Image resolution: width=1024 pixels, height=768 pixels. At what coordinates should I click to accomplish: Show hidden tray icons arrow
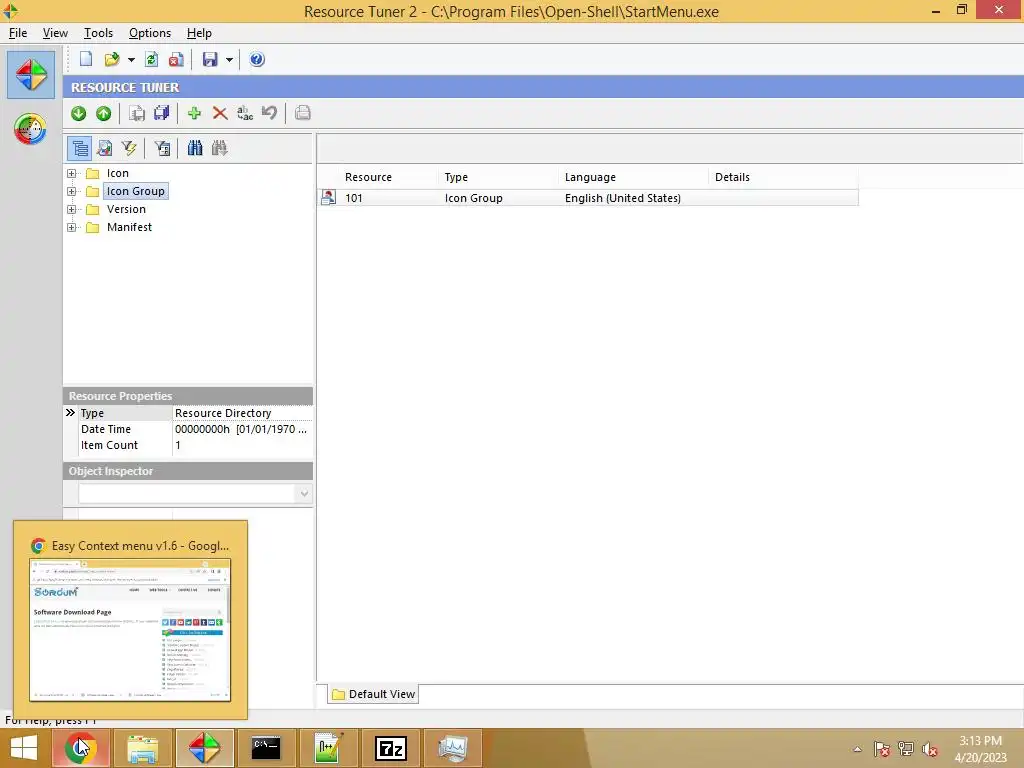pos(857,749)
